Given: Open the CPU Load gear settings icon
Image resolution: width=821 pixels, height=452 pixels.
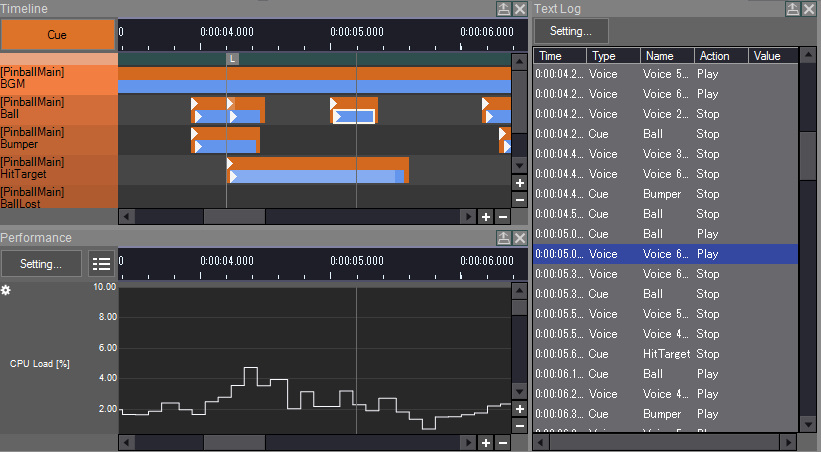Looking at the screenshot, I should (6, 290).
